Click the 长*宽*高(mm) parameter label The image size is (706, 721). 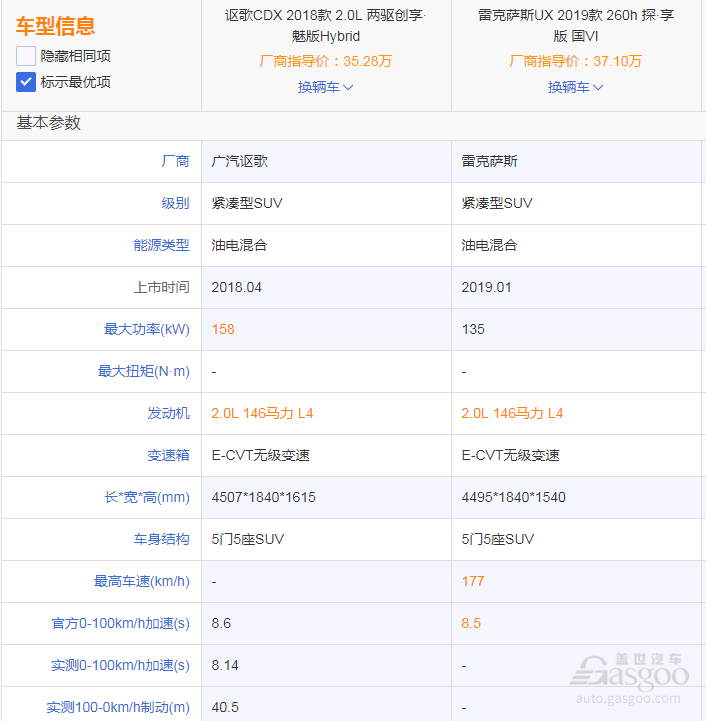point(147,497)
